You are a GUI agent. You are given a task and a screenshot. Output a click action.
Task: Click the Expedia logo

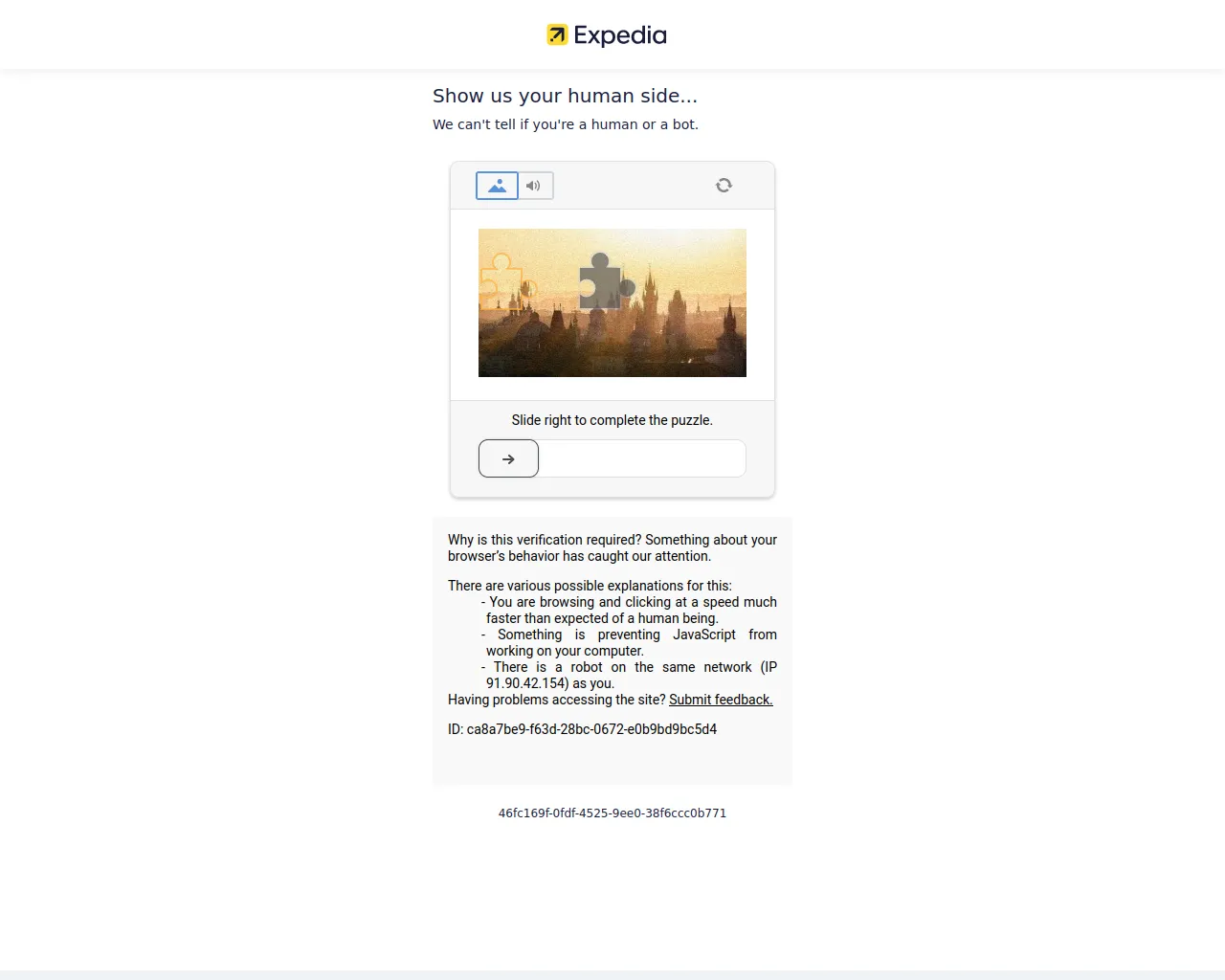coord(607,35)
